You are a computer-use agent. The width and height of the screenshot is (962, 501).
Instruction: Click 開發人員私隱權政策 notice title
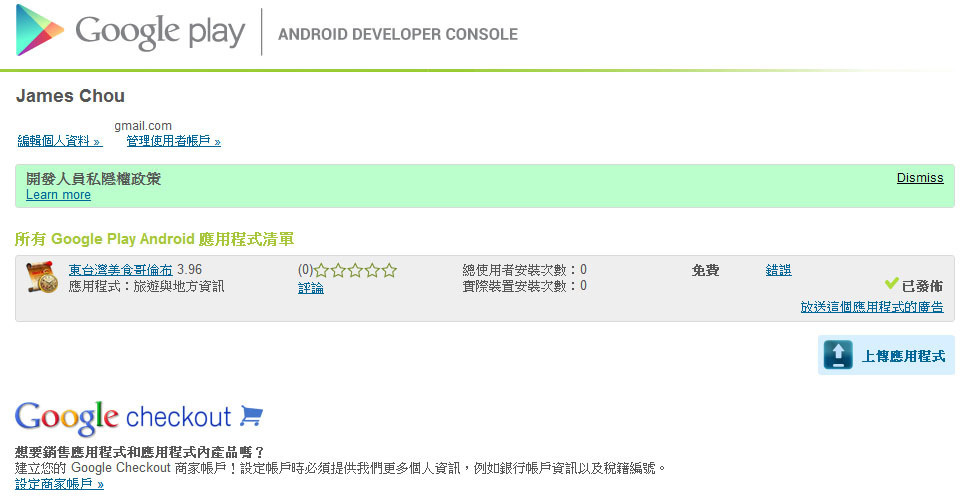[x=93, y=178]
